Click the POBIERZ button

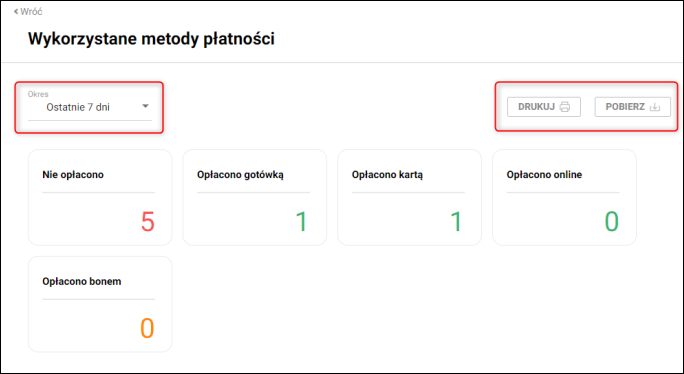(x=633, y=107)
